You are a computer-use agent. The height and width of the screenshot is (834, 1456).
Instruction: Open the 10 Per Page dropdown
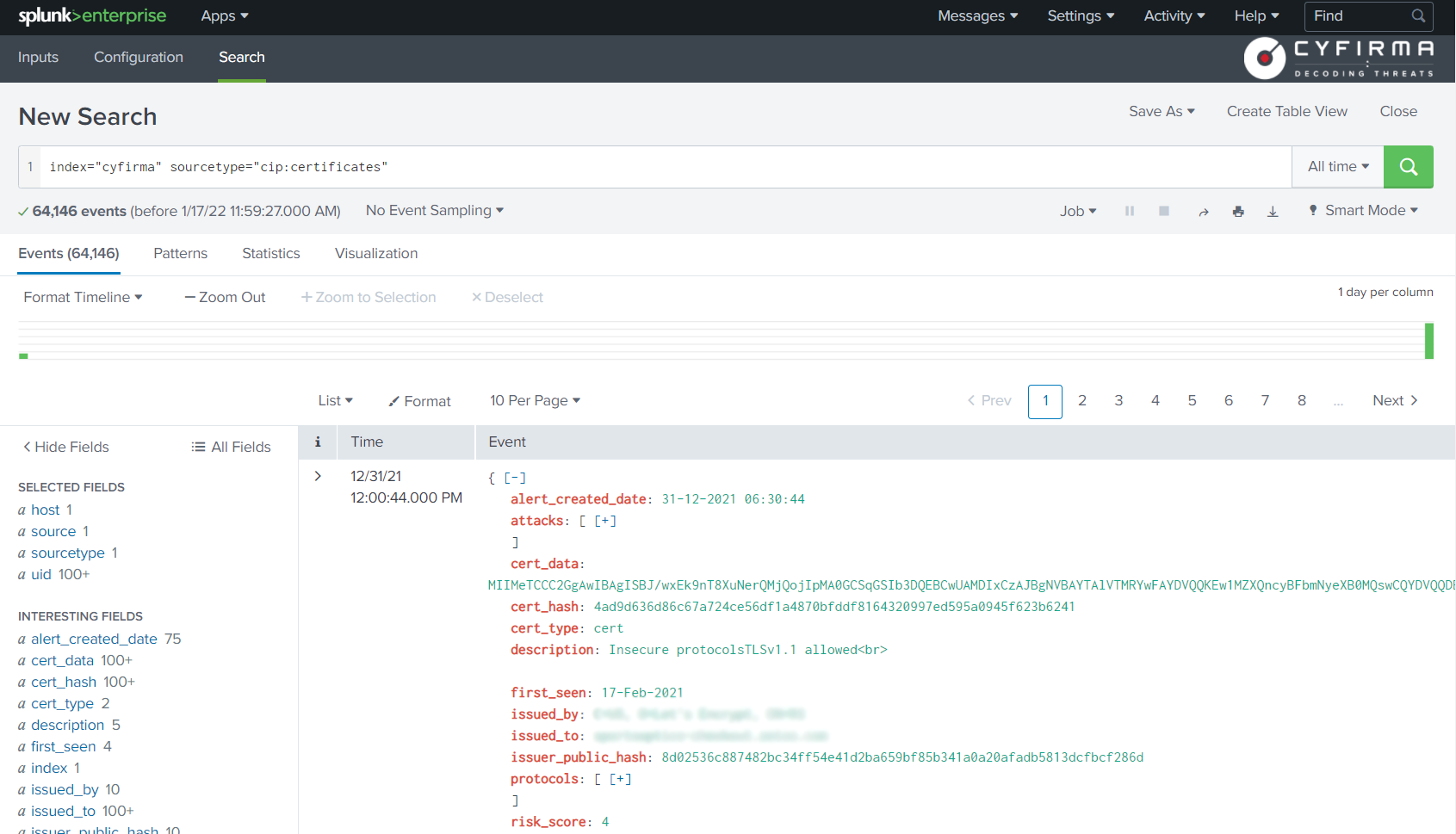tap(536, 400)
